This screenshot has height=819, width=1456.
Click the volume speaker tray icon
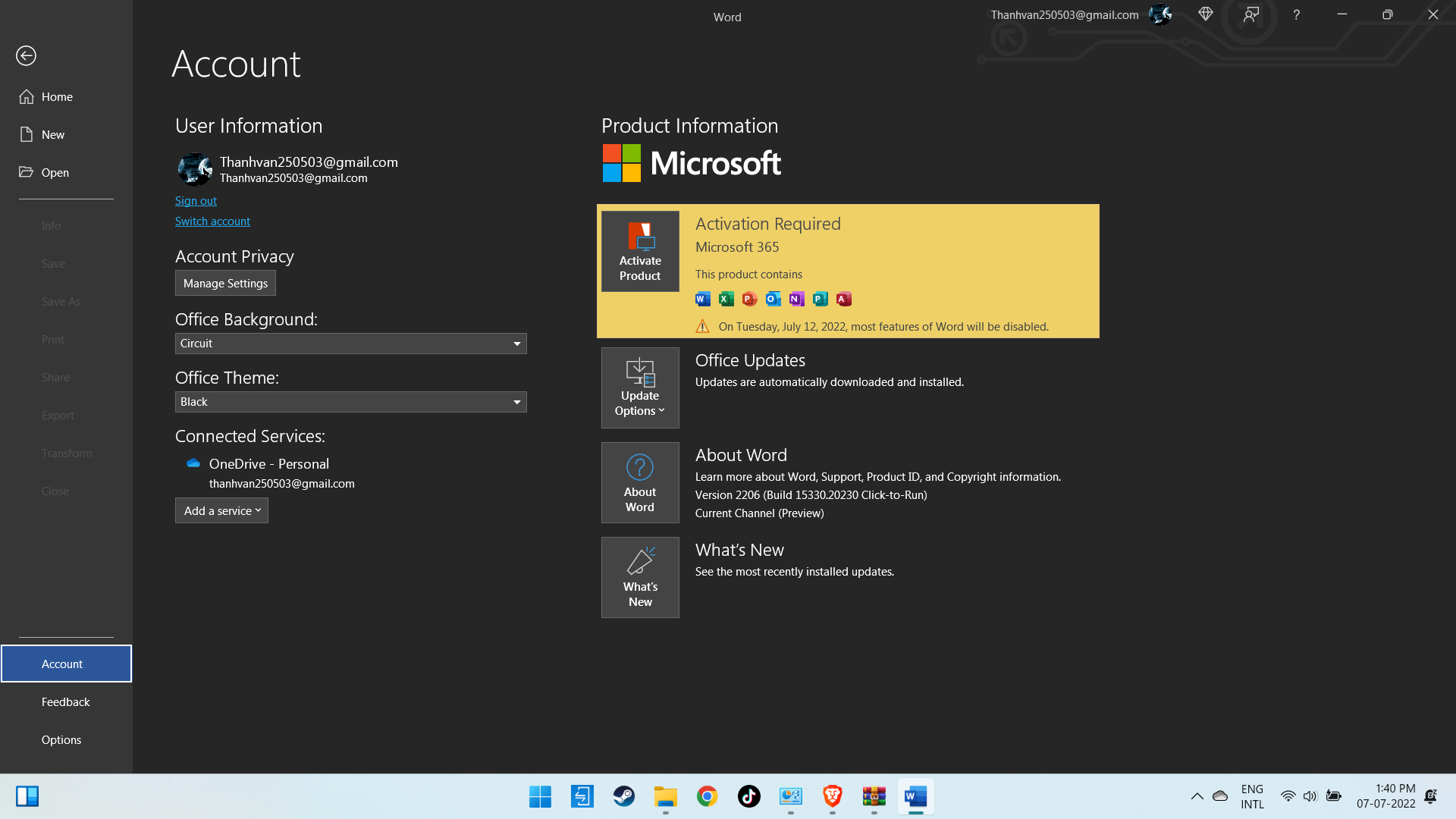coord(1310,796)
